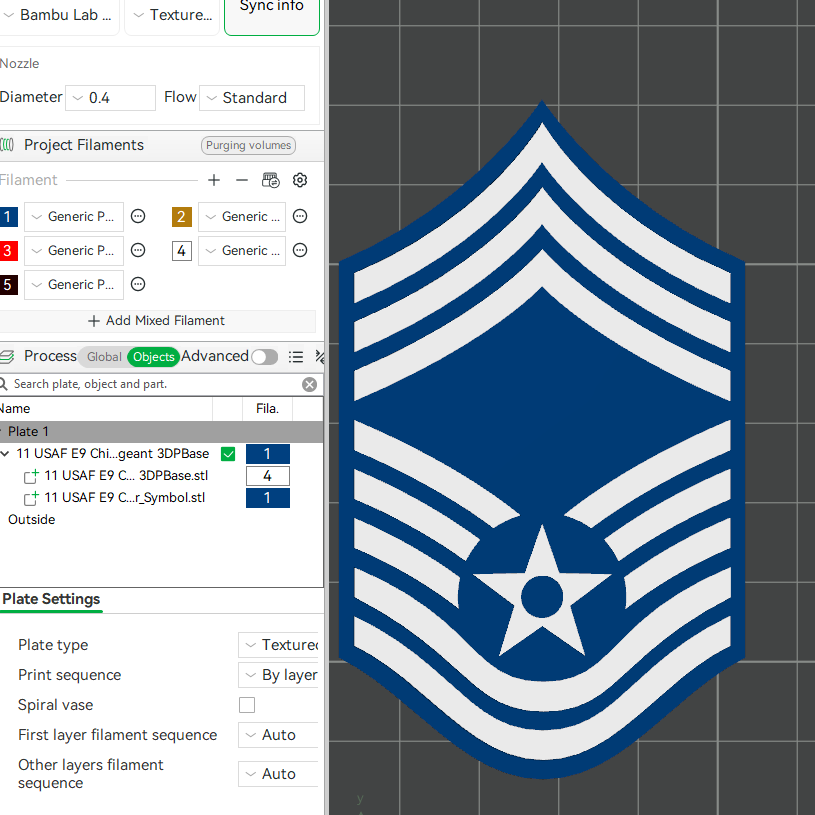Screen dimensions: 815x815
Task: Click the Name column header
Action: 106,409
